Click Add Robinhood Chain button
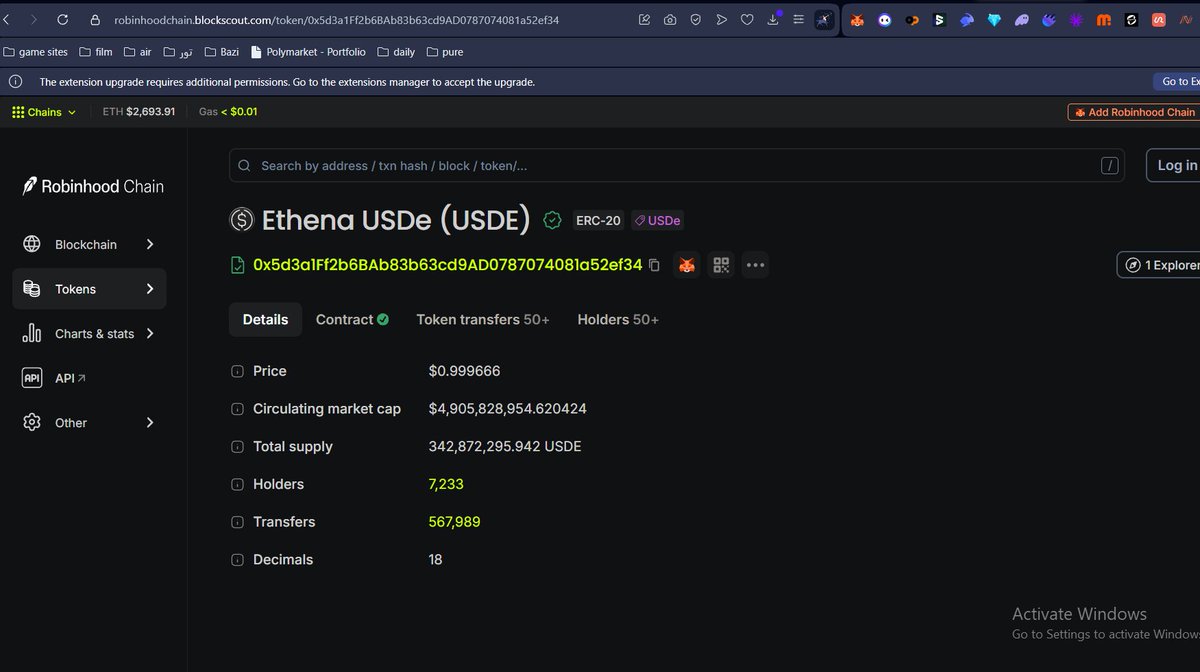 (x=1134, y=112)
